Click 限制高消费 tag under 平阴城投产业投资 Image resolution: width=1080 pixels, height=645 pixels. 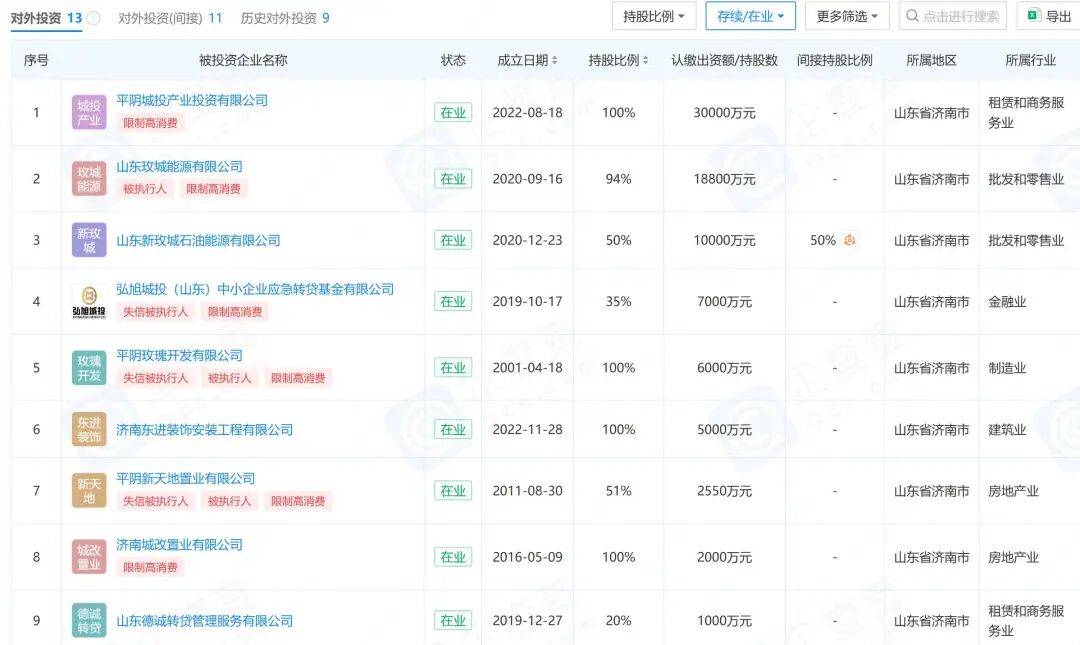[x=150, y=123]
